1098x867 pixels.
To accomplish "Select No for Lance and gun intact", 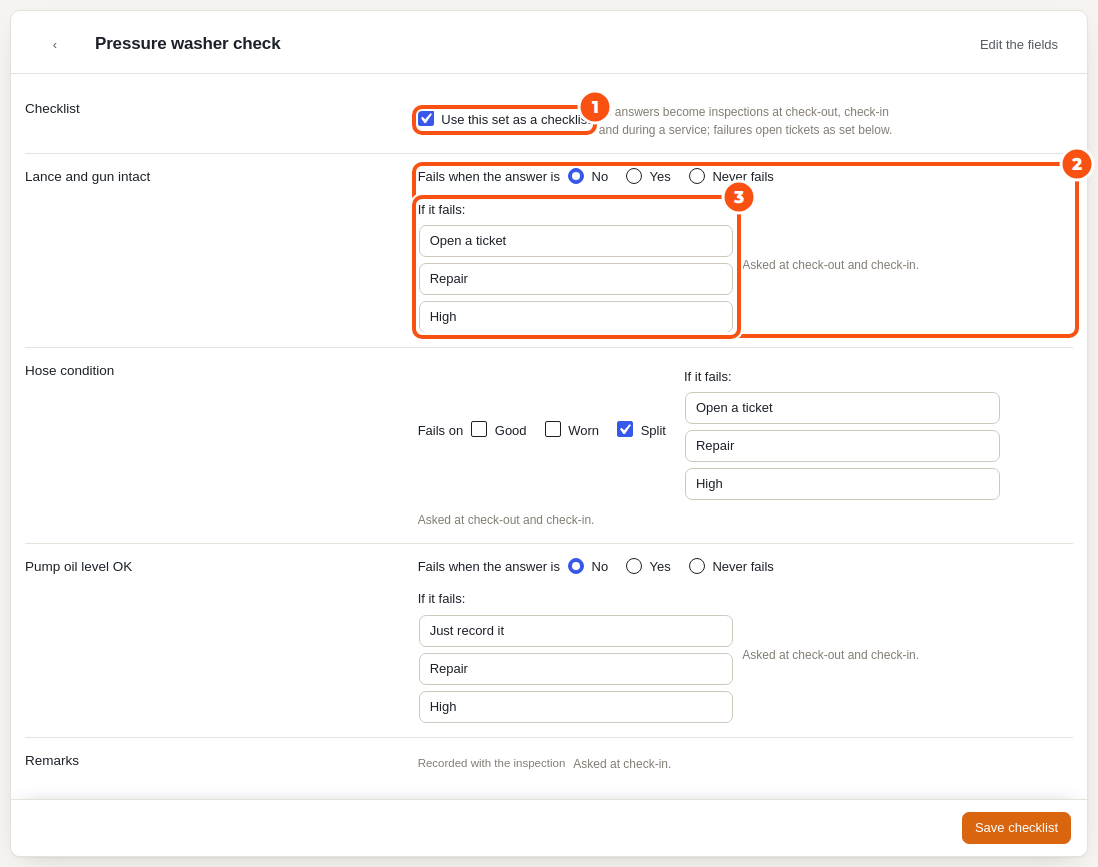I will click(x=576, y=176).
